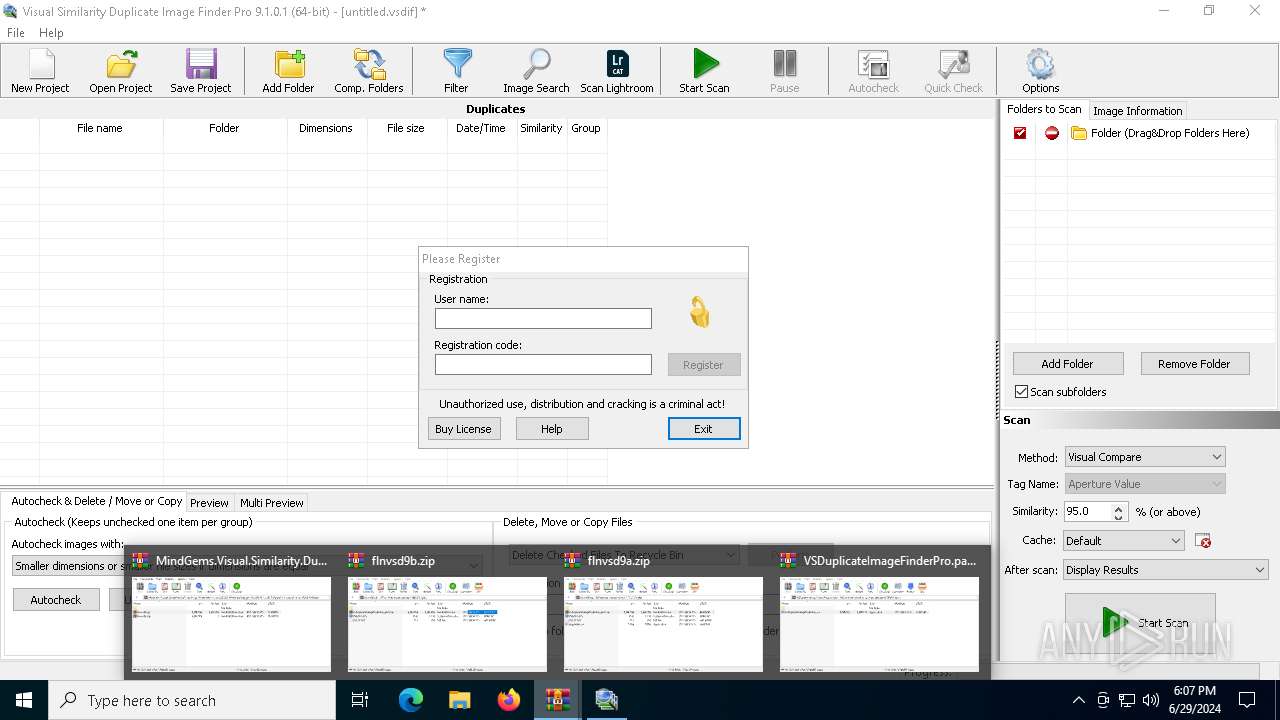This screenshot has height=720, width=1280.
Task: Launch Firefox from taskbar
Action: click(509, 700)
